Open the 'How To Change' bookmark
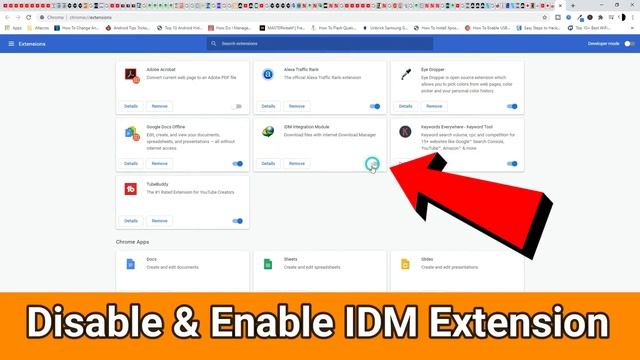The height and width of the screenshot is (360, 640). [x=77, y=28]
